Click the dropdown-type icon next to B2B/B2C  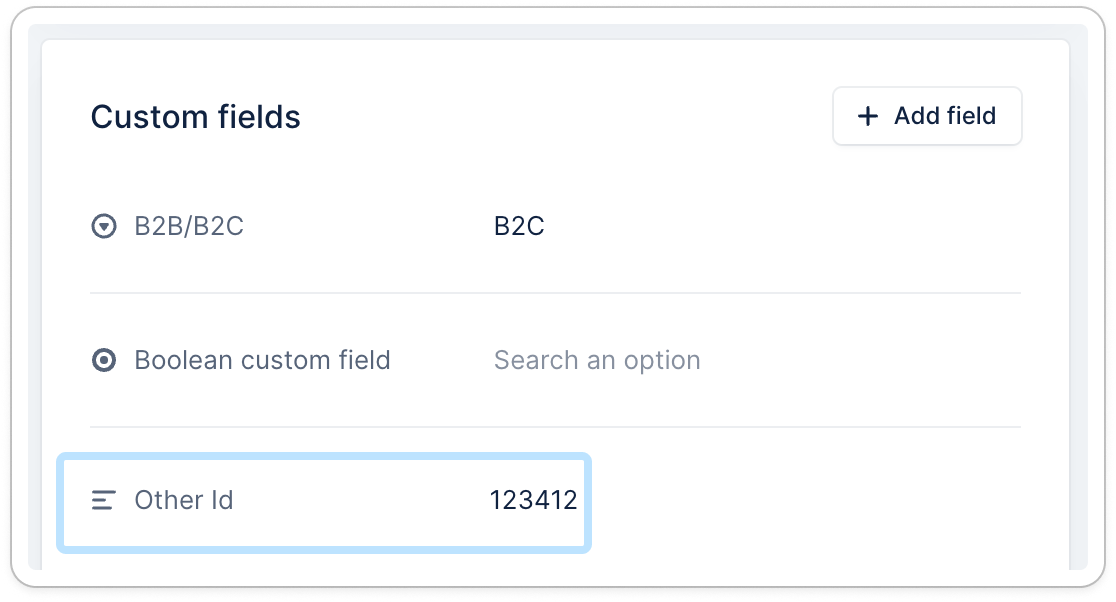pos(103,227)
